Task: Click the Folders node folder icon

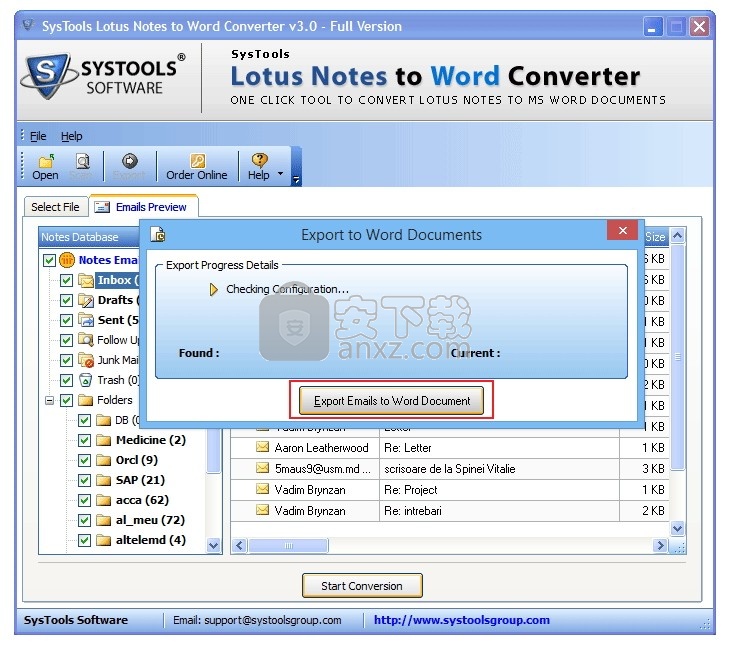Action: click(86, 400)
